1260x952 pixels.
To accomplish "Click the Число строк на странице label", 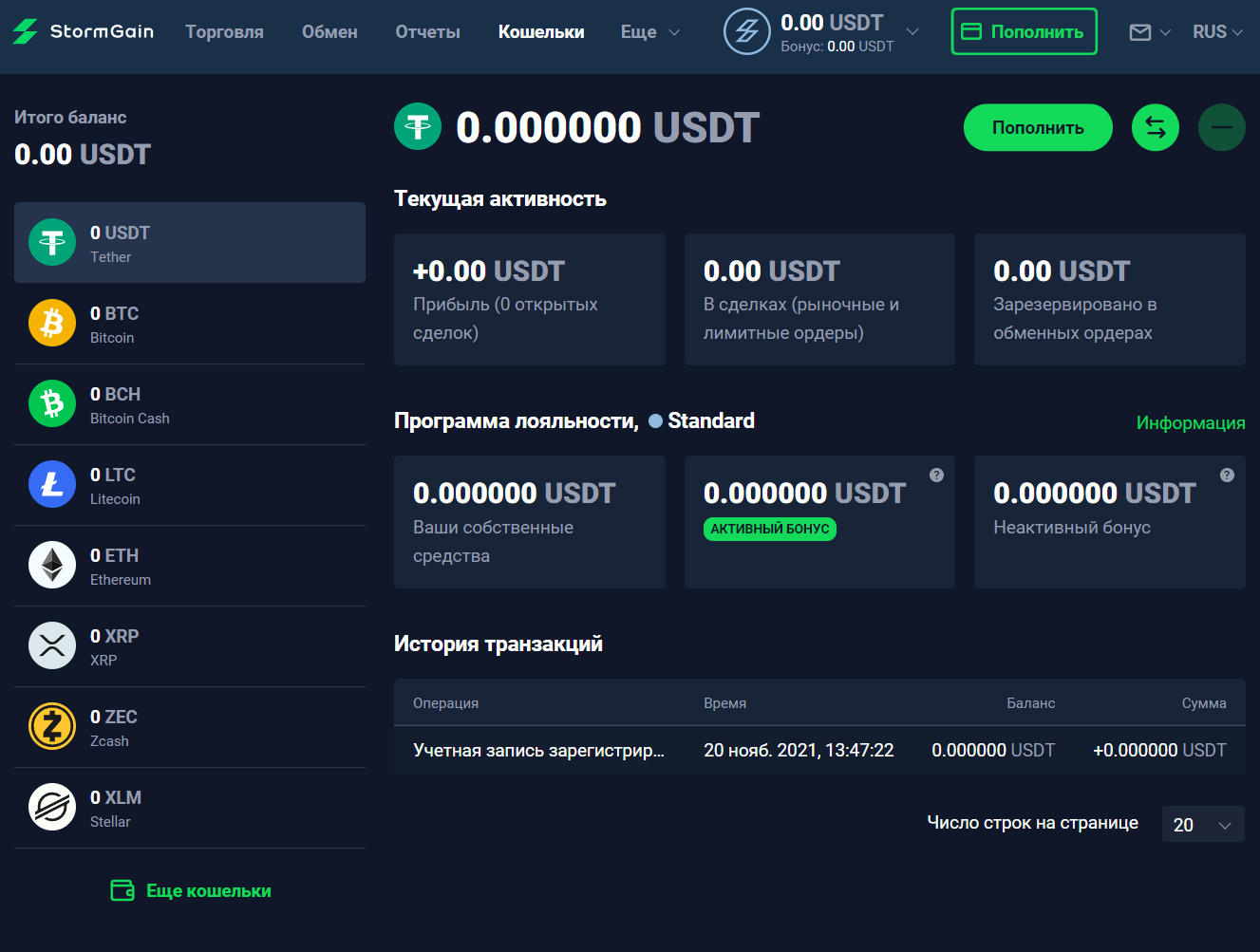I will tap(1032, 823).
